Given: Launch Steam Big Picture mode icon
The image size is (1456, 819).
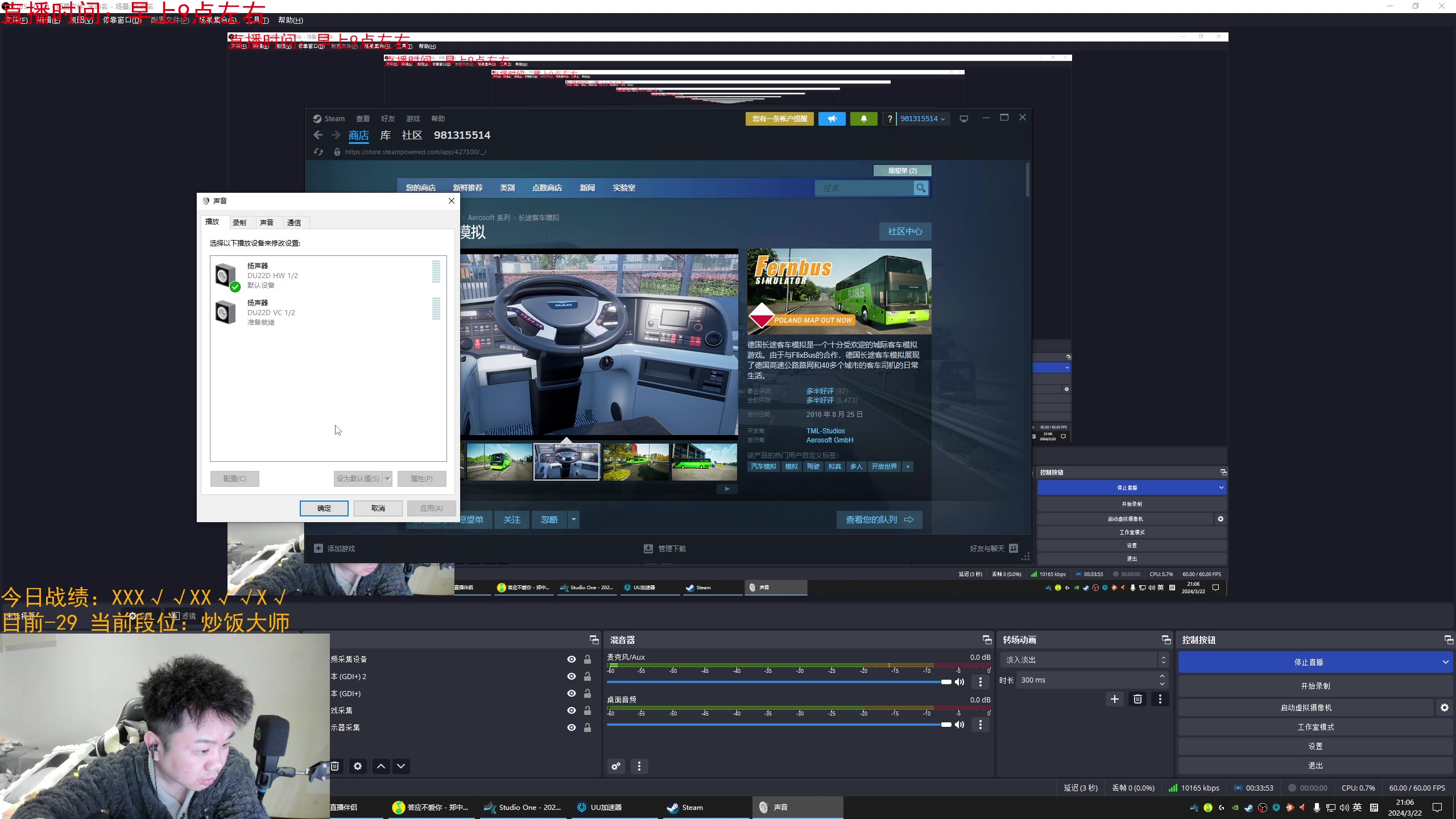Looking at the screenshot, I should click(963, 119).
